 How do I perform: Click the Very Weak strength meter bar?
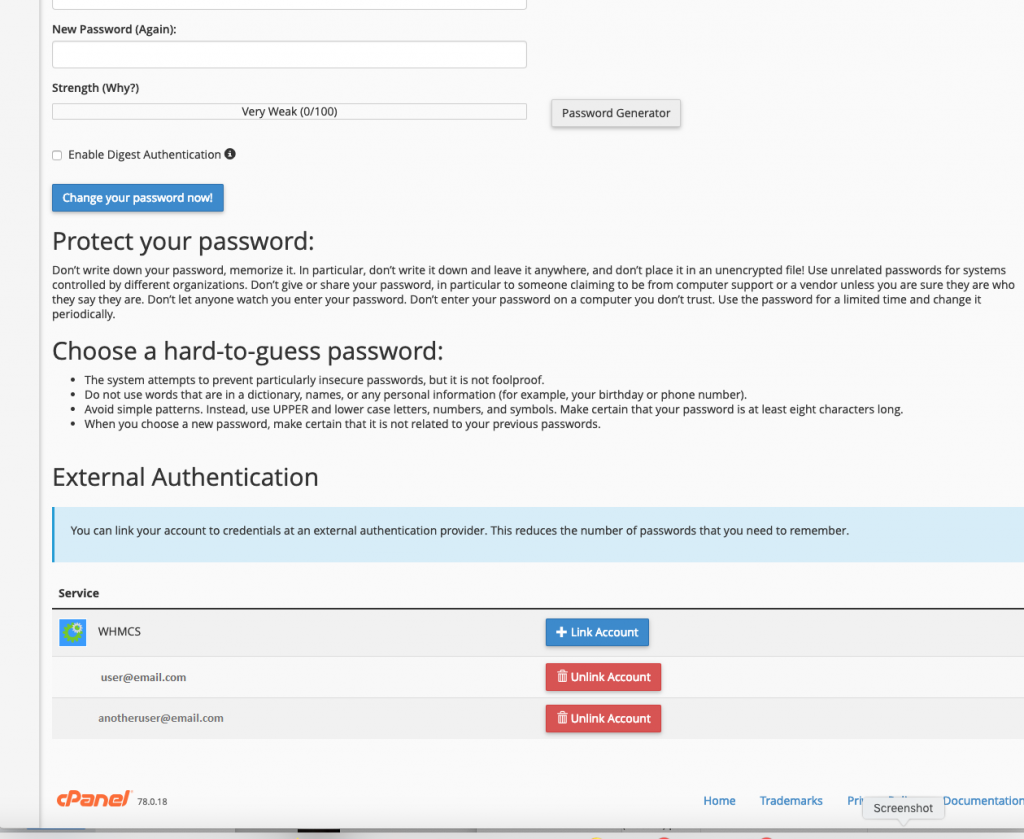coord(289,112)
